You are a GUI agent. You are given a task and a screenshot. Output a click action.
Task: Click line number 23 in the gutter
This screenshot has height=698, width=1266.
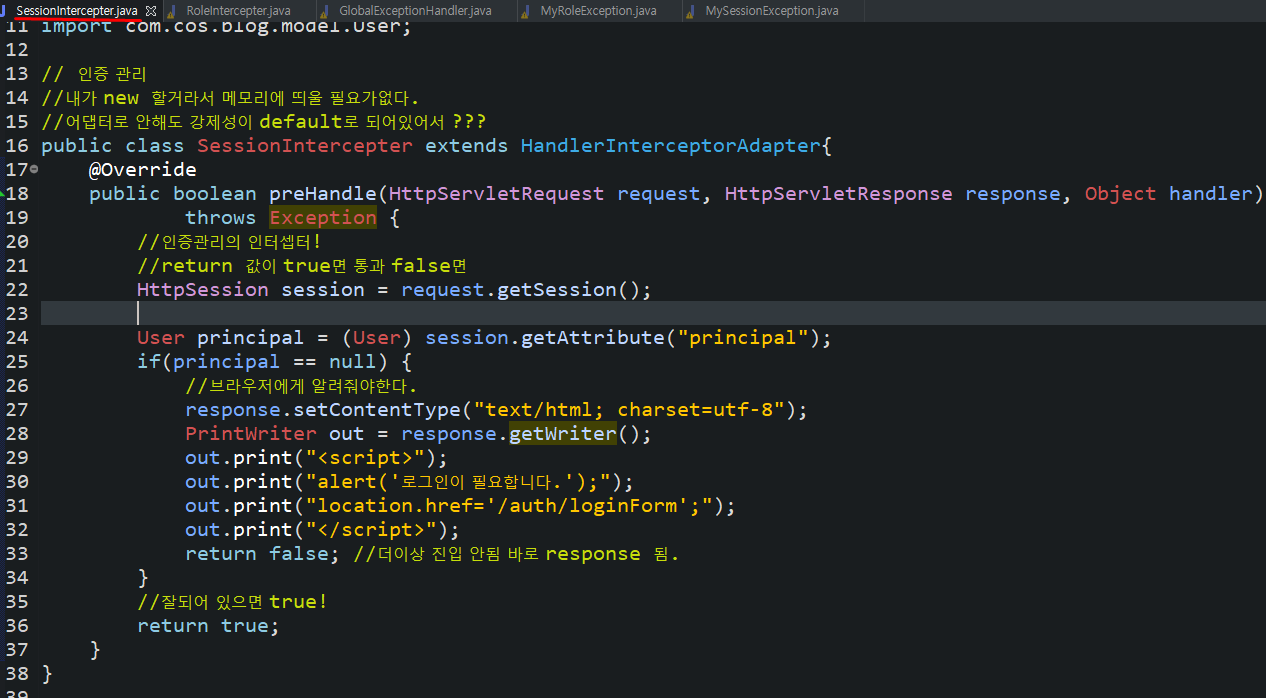tap(16, 313)
